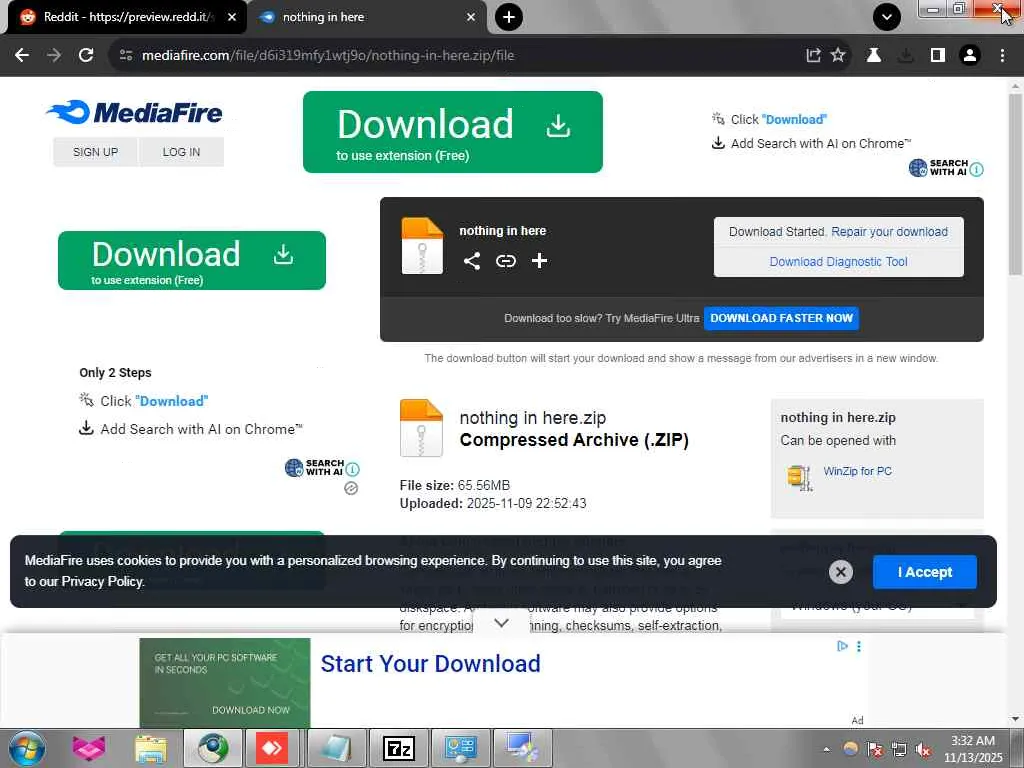The image size is (1024, 768).
Task: Click the 'Download' link under Only 2 Steps
Action: [x=172, y=401]
